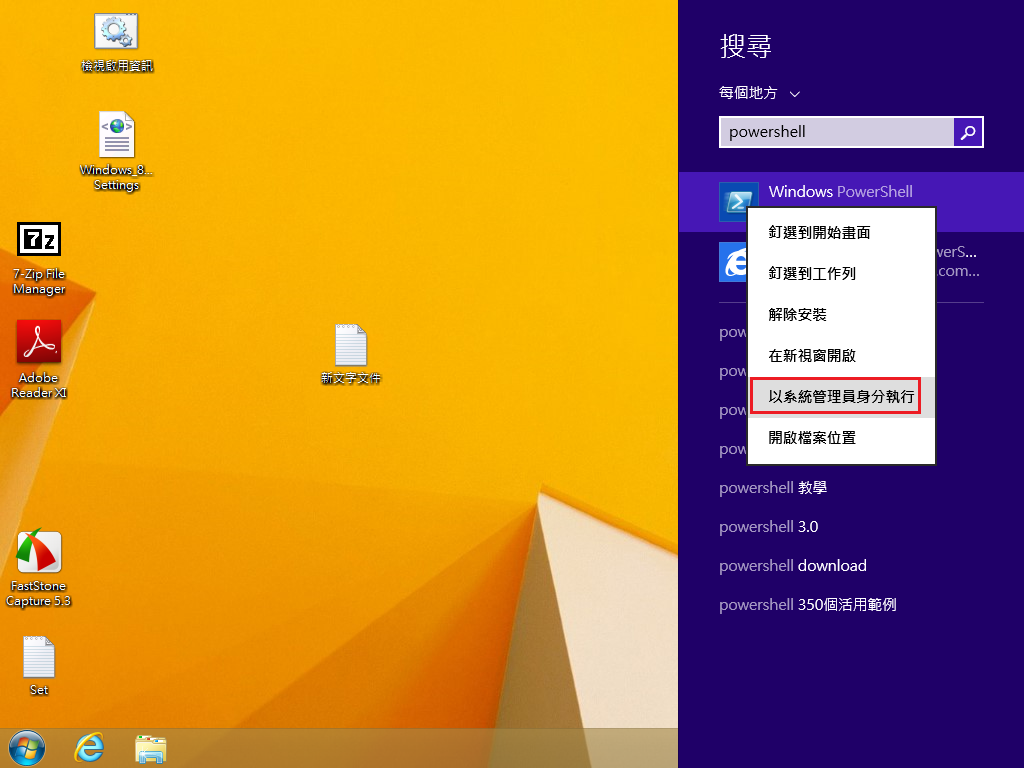Click suggestion powershell 教學
This screenshot has height=768, width=1024.
click(x=773, y=488)
